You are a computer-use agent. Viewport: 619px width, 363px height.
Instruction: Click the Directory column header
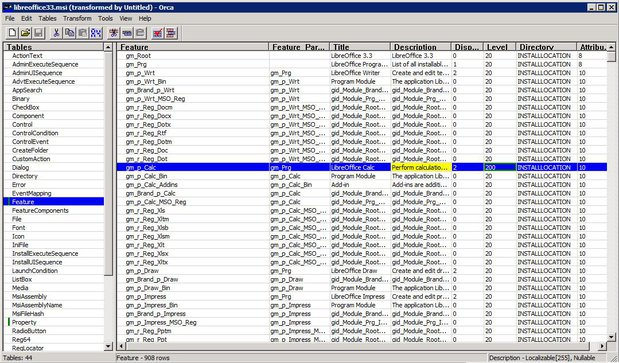click(x=546, y=47)
